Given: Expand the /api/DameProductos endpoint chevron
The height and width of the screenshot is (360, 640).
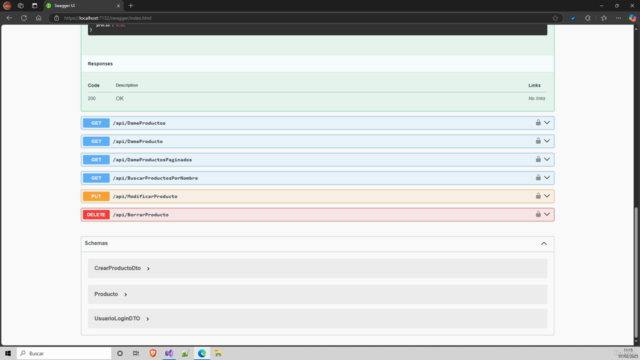Looking at the screenshot, I should (547, 122).
